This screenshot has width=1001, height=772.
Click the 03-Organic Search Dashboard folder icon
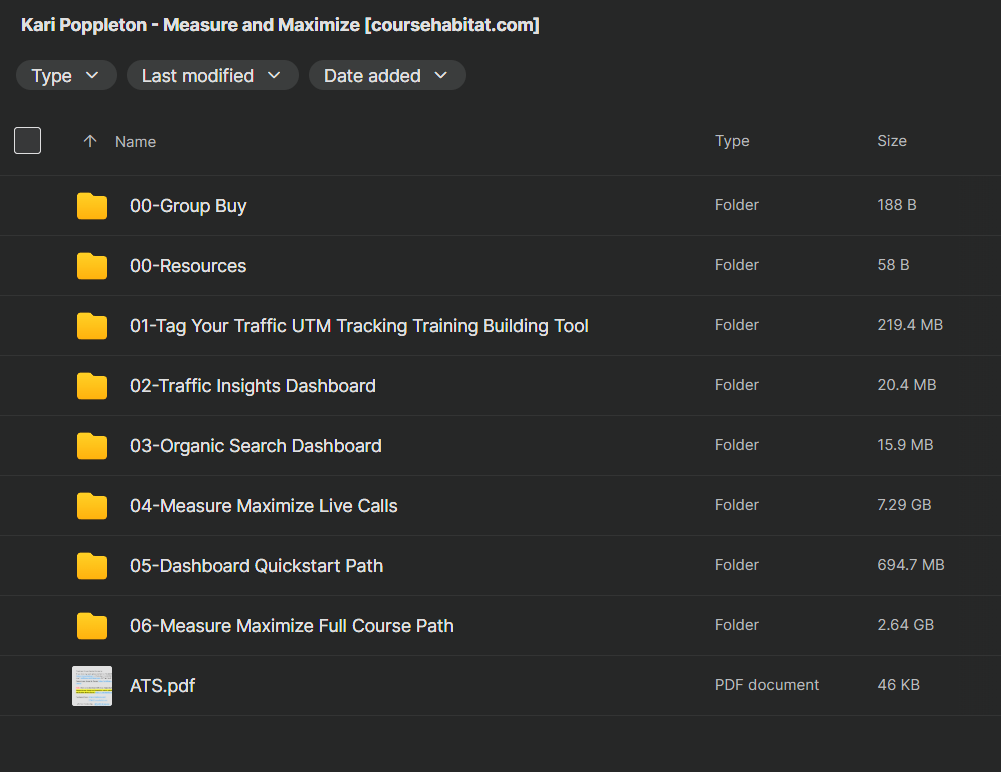(x=92, y=446)
